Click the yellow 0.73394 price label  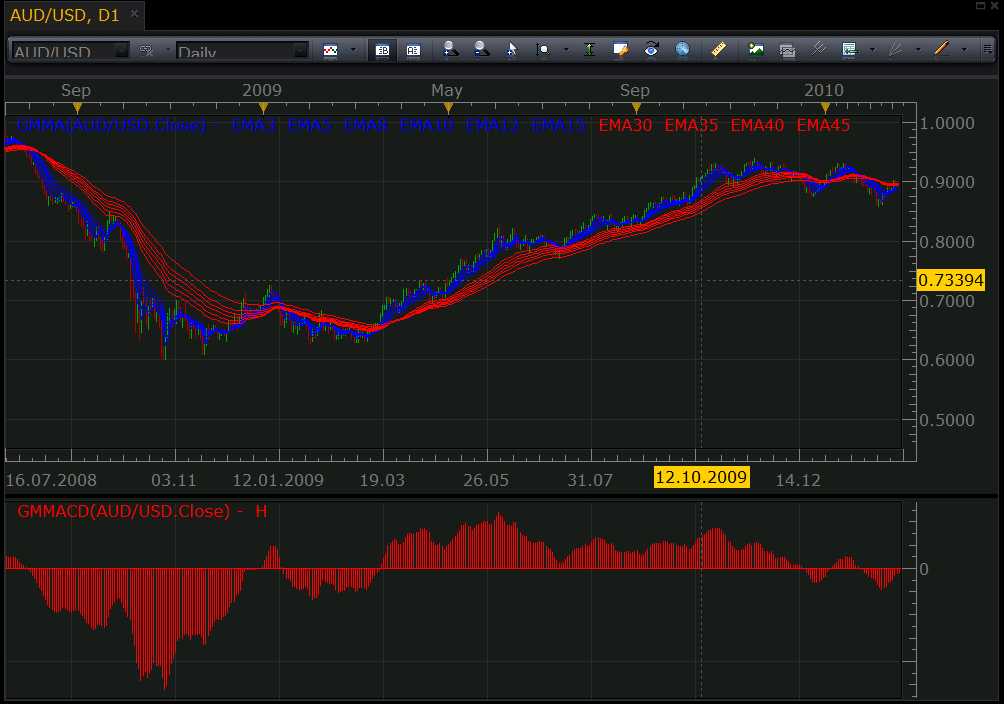coord(951,280)
